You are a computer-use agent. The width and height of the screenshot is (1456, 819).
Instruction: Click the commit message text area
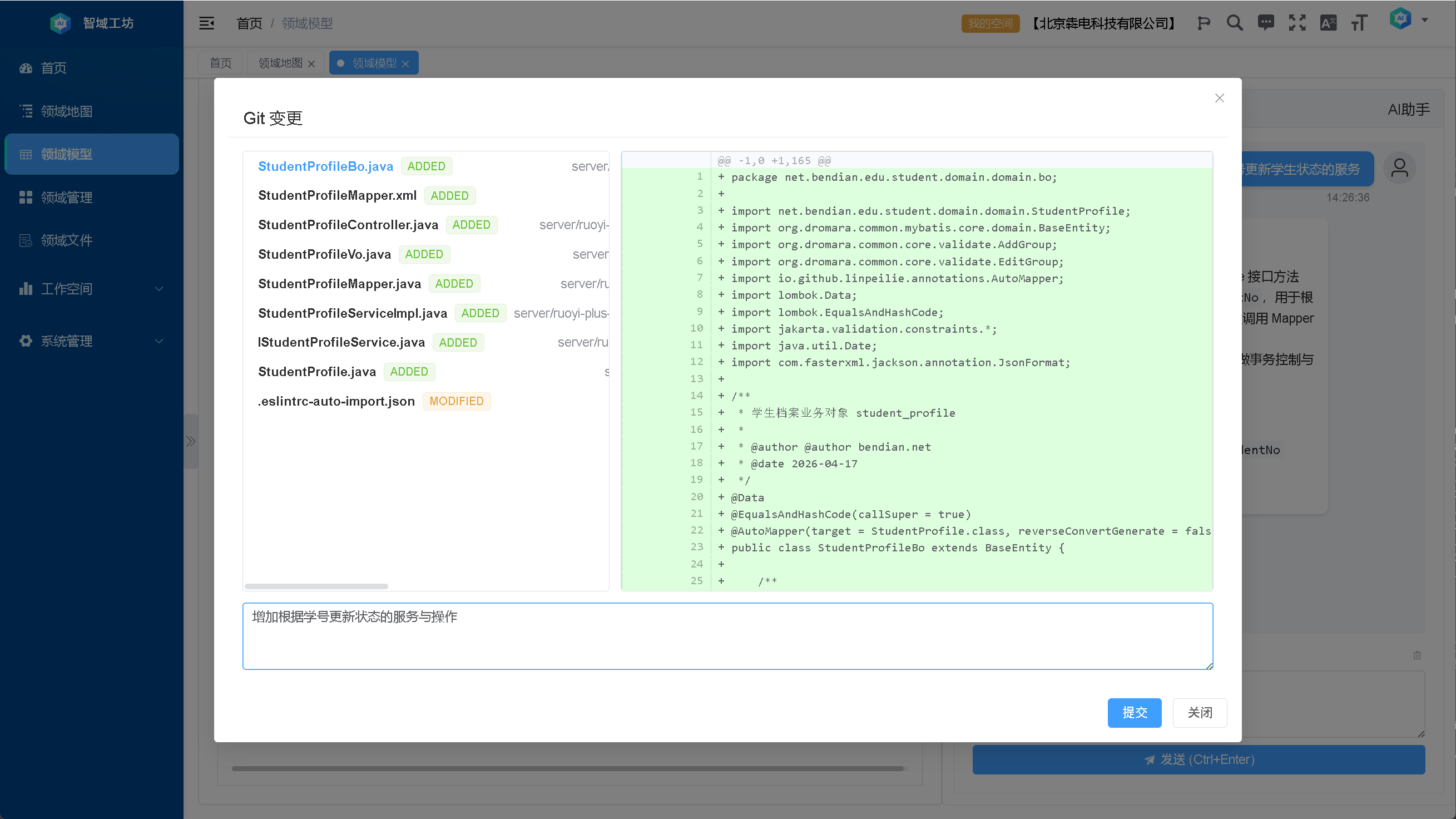pyautogui.click(x=727, y=637)
